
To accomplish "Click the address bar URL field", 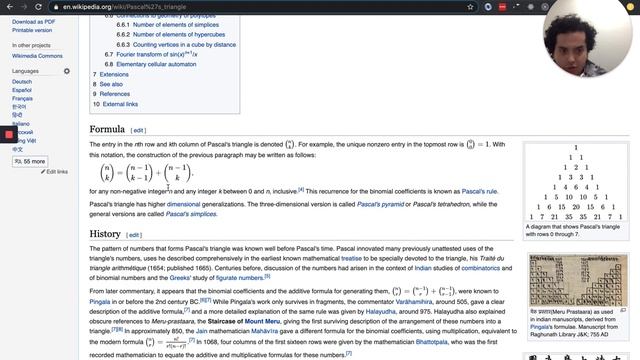I will pos(261,7).
